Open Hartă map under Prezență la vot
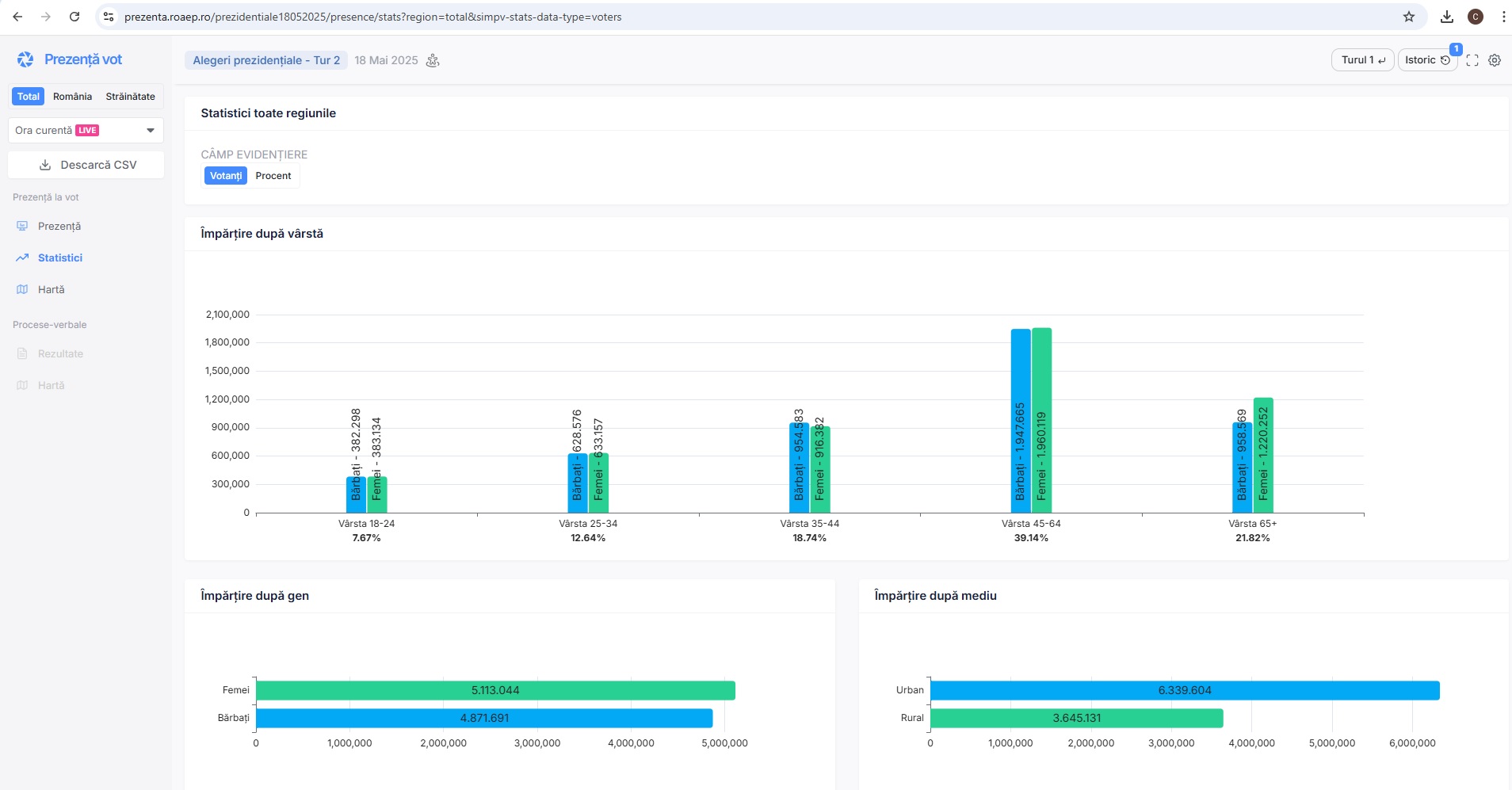The image size is (1512, 790). 51,289
